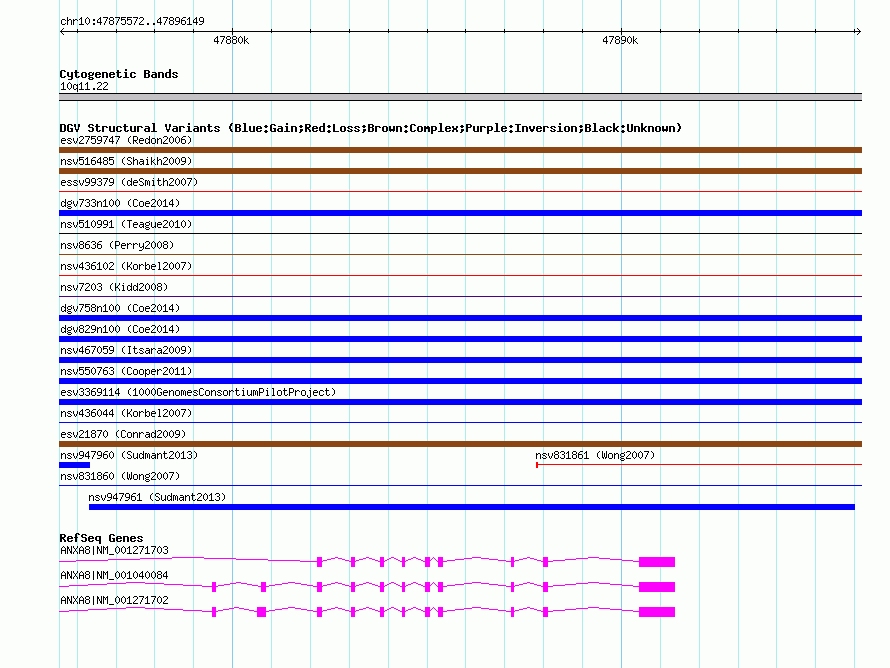Click the 47880k ruler tick mark

pyautogui.click(x=232, y=32)
